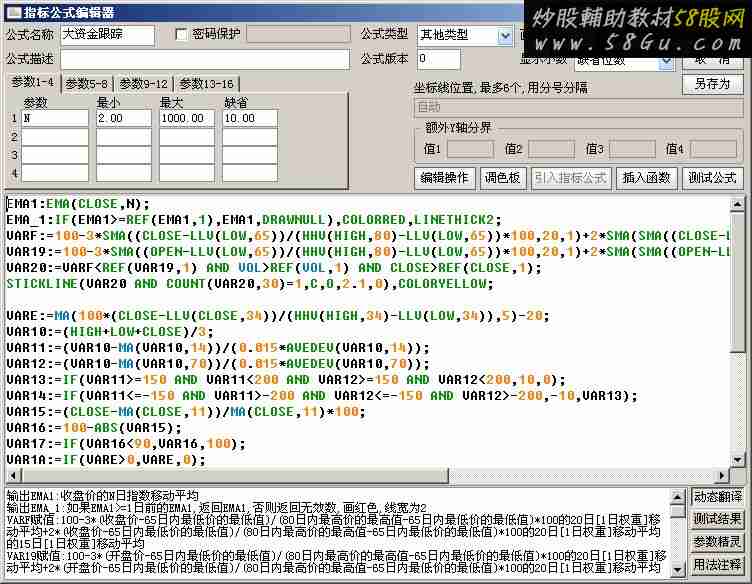Screen dimensions: 752x584
Task: Click the 插入函数 button
Action: coord(647,178)
